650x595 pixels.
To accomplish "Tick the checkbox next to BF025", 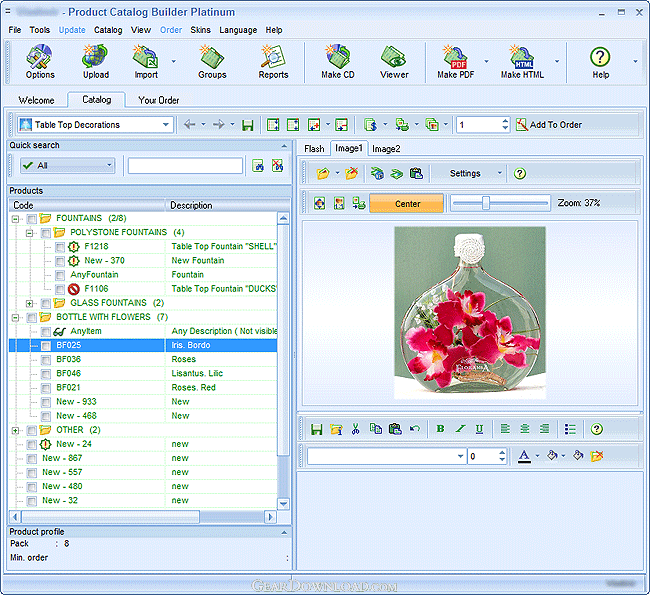I will point(46,346).
